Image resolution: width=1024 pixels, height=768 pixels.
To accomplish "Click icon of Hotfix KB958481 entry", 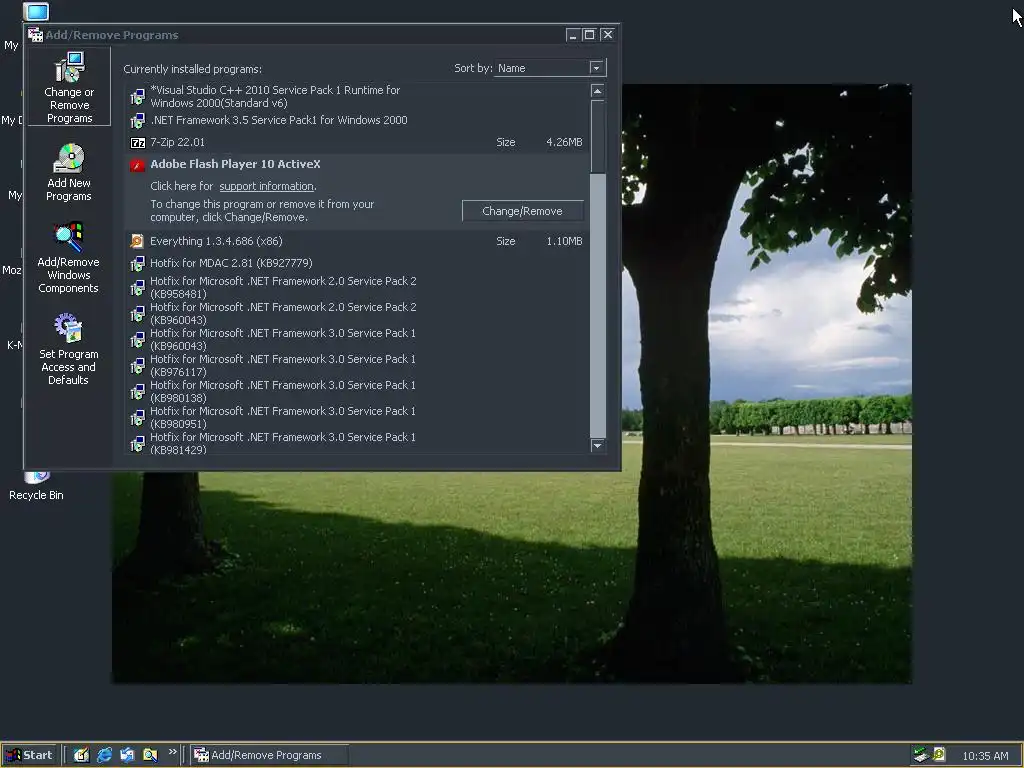I will tap(137, 288).
